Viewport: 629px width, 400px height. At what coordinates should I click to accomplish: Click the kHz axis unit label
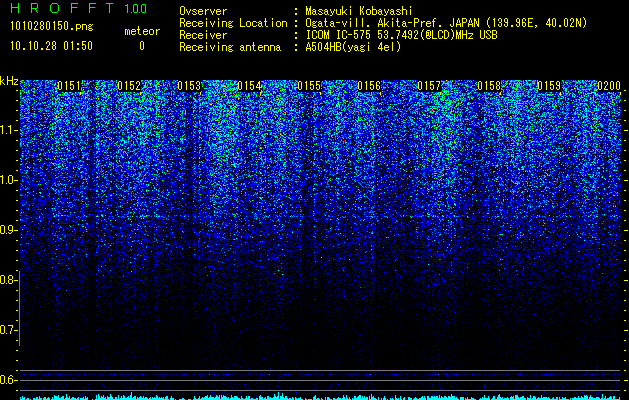pos(9,81)
